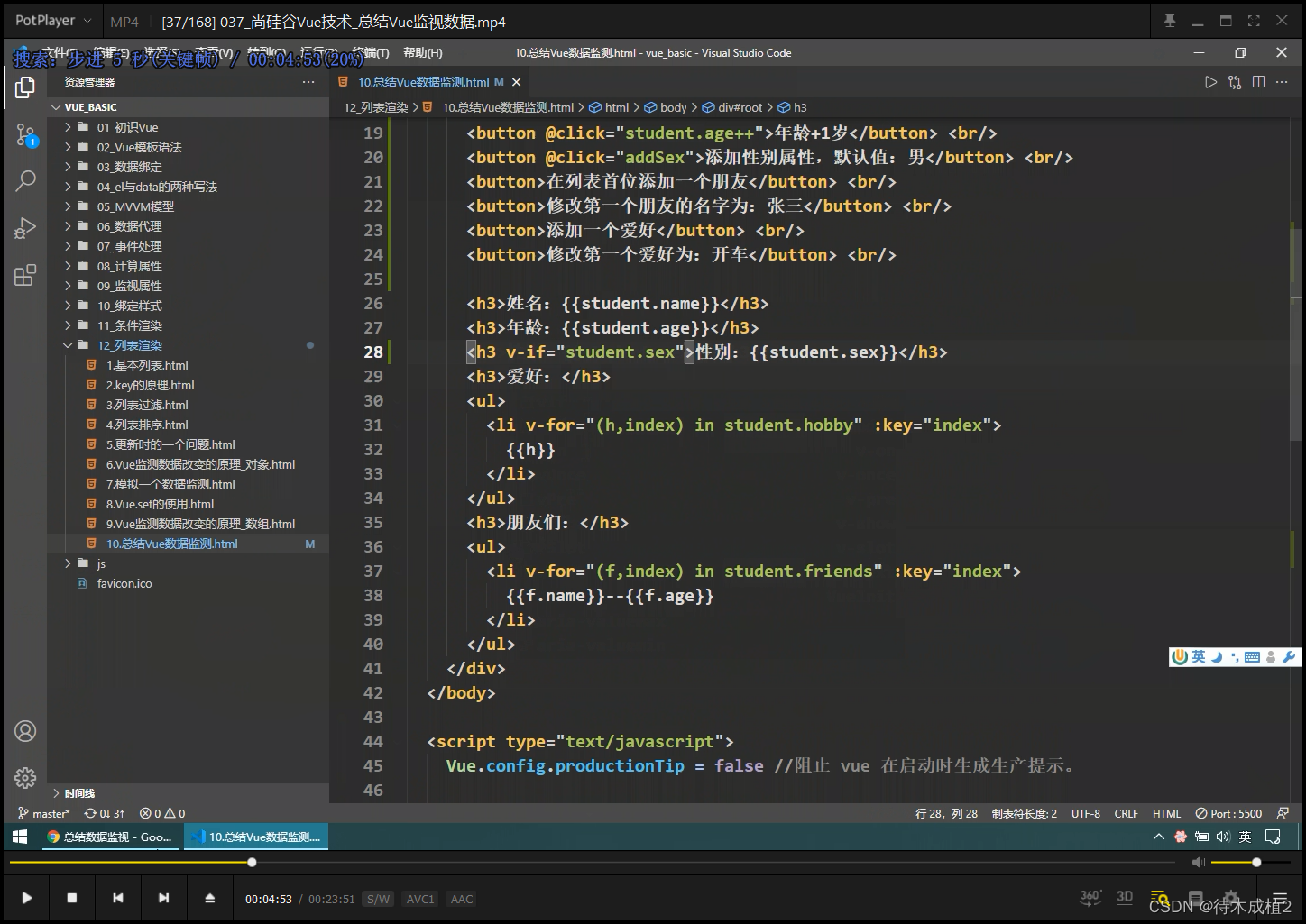
Task: Open the Manage gear icon in VS Code
Action: (x=25, y=777)
